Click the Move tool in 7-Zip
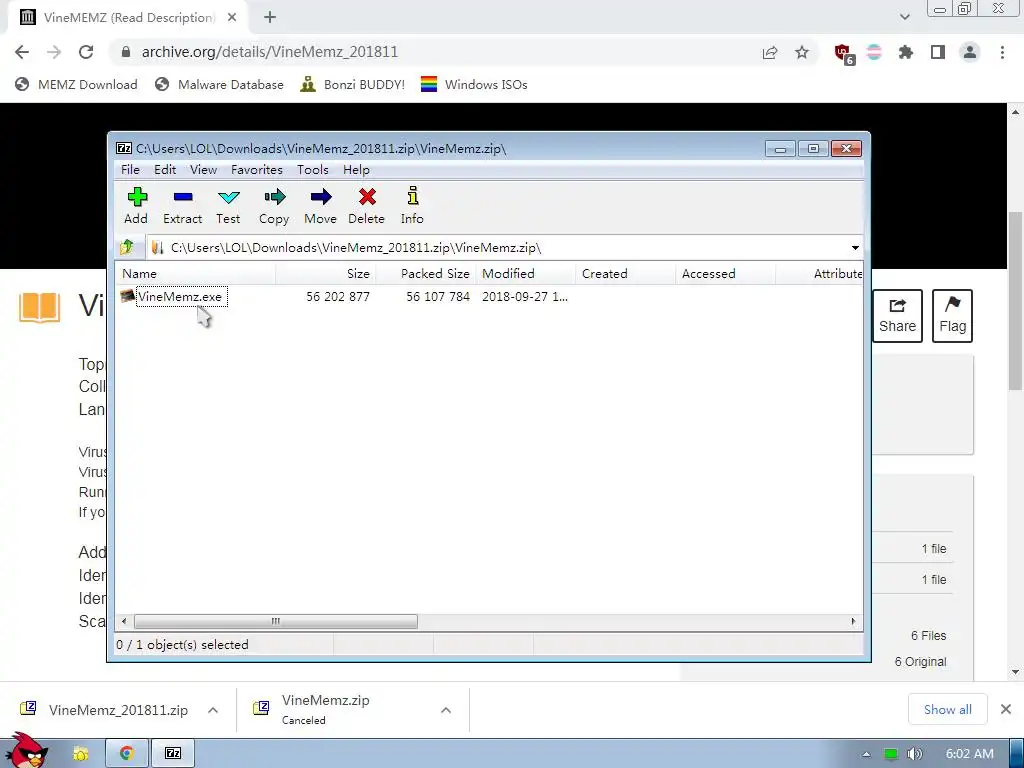The width and height of the screenshot is (1024, 768). point(320,206)
